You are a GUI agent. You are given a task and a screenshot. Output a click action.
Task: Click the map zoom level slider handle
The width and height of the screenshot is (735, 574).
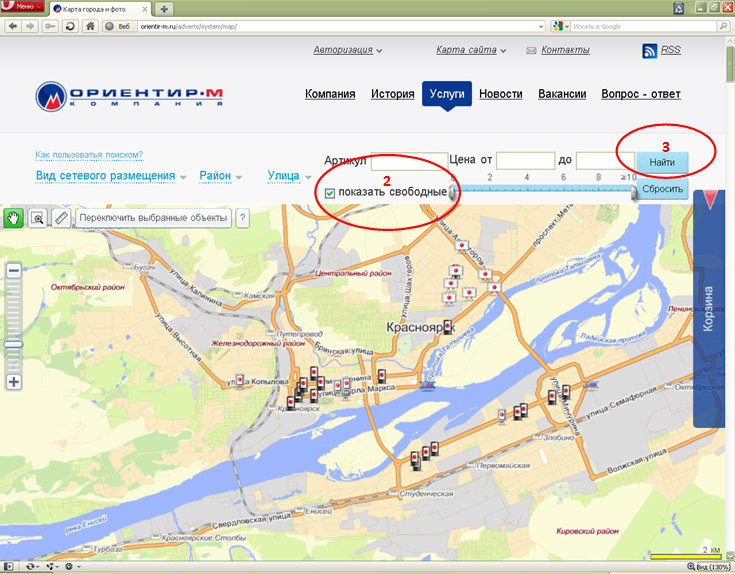click(x=14, y=344)
